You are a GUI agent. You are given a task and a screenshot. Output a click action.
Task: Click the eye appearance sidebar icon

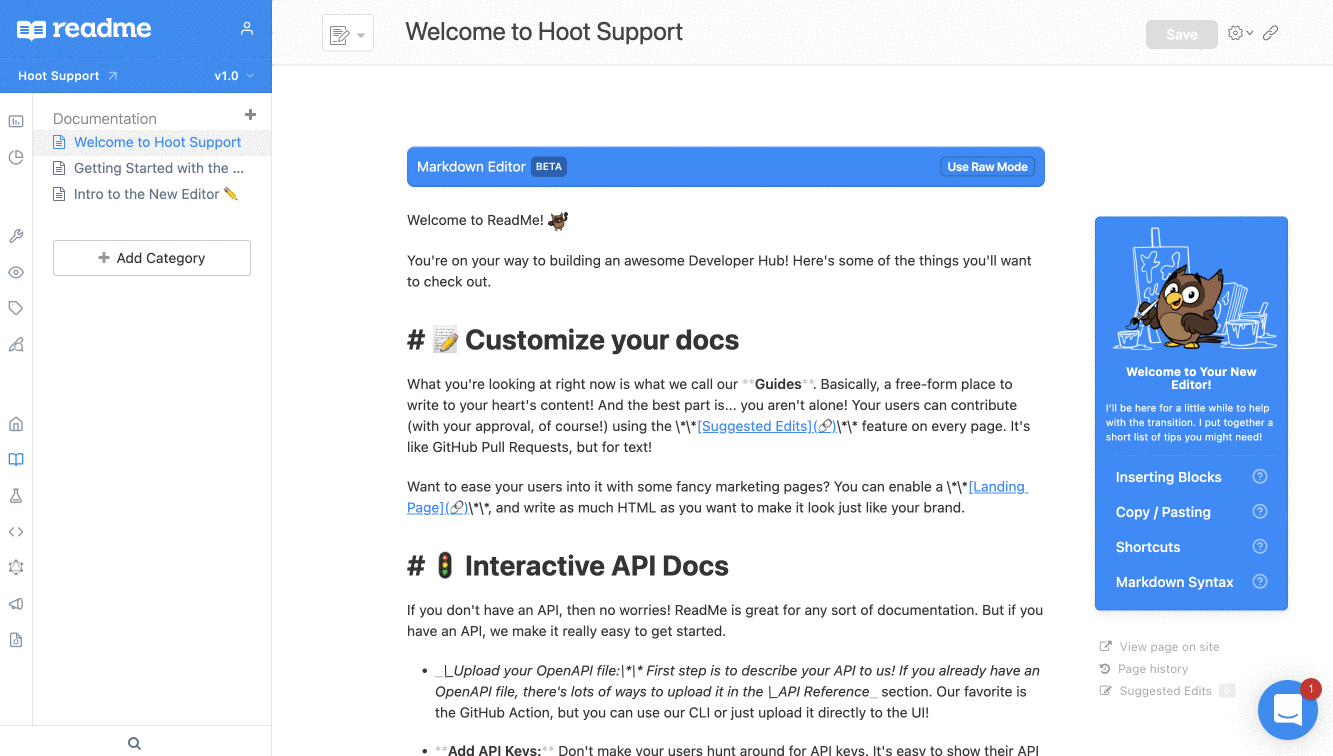pyautogui.click(x=16, y=272)
